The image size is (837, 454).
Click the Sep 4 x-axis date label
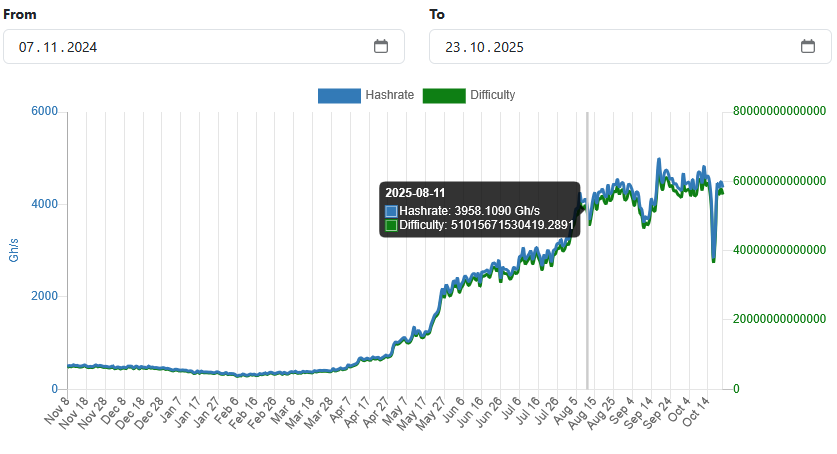point(621,410)
